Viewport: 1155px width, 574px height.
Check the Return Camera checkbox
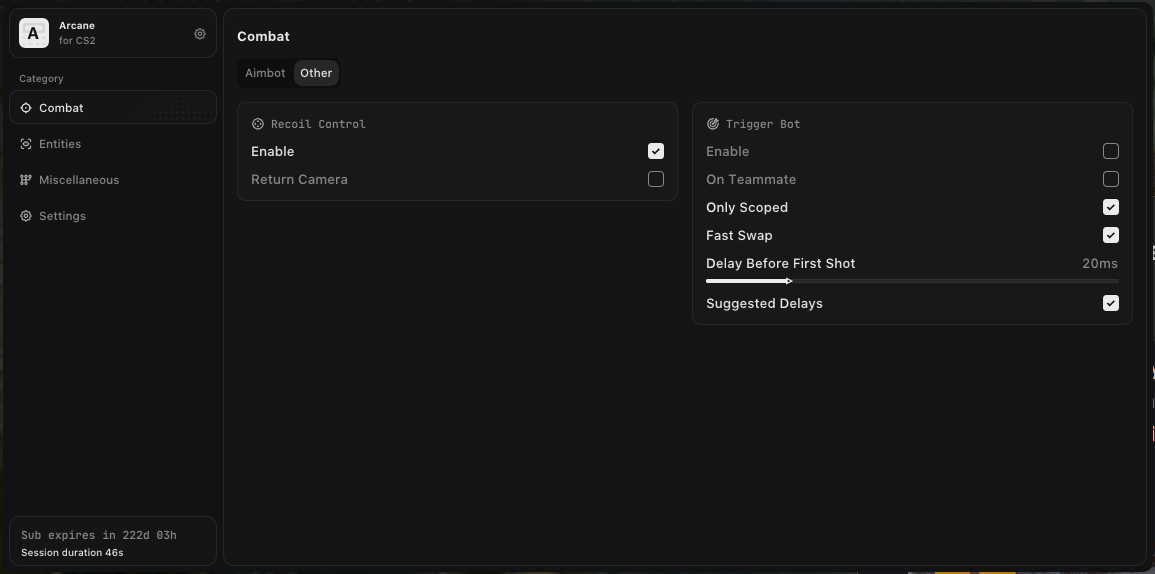coord(656,179)
